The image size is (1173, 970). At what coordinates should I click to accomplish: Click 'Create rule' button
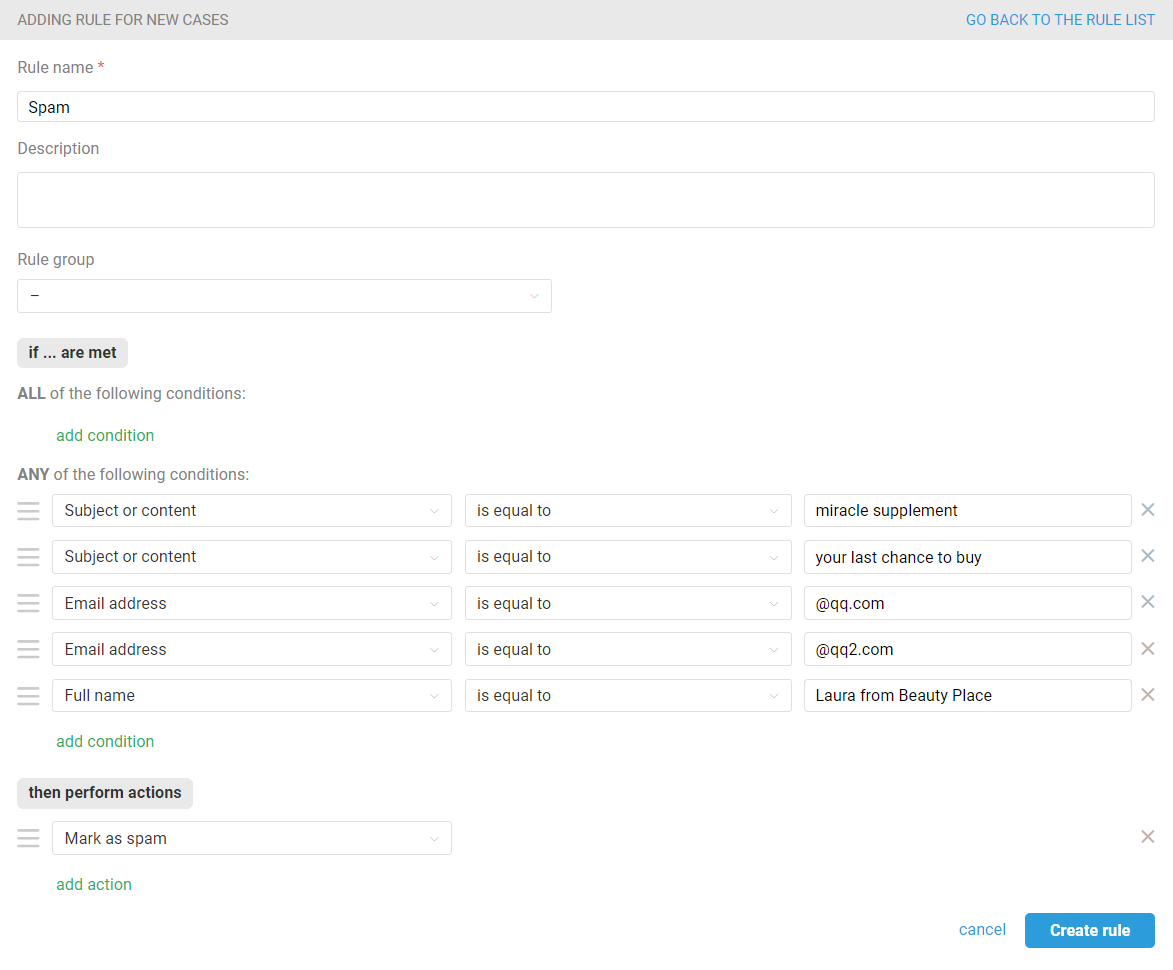coord(1089,930)
